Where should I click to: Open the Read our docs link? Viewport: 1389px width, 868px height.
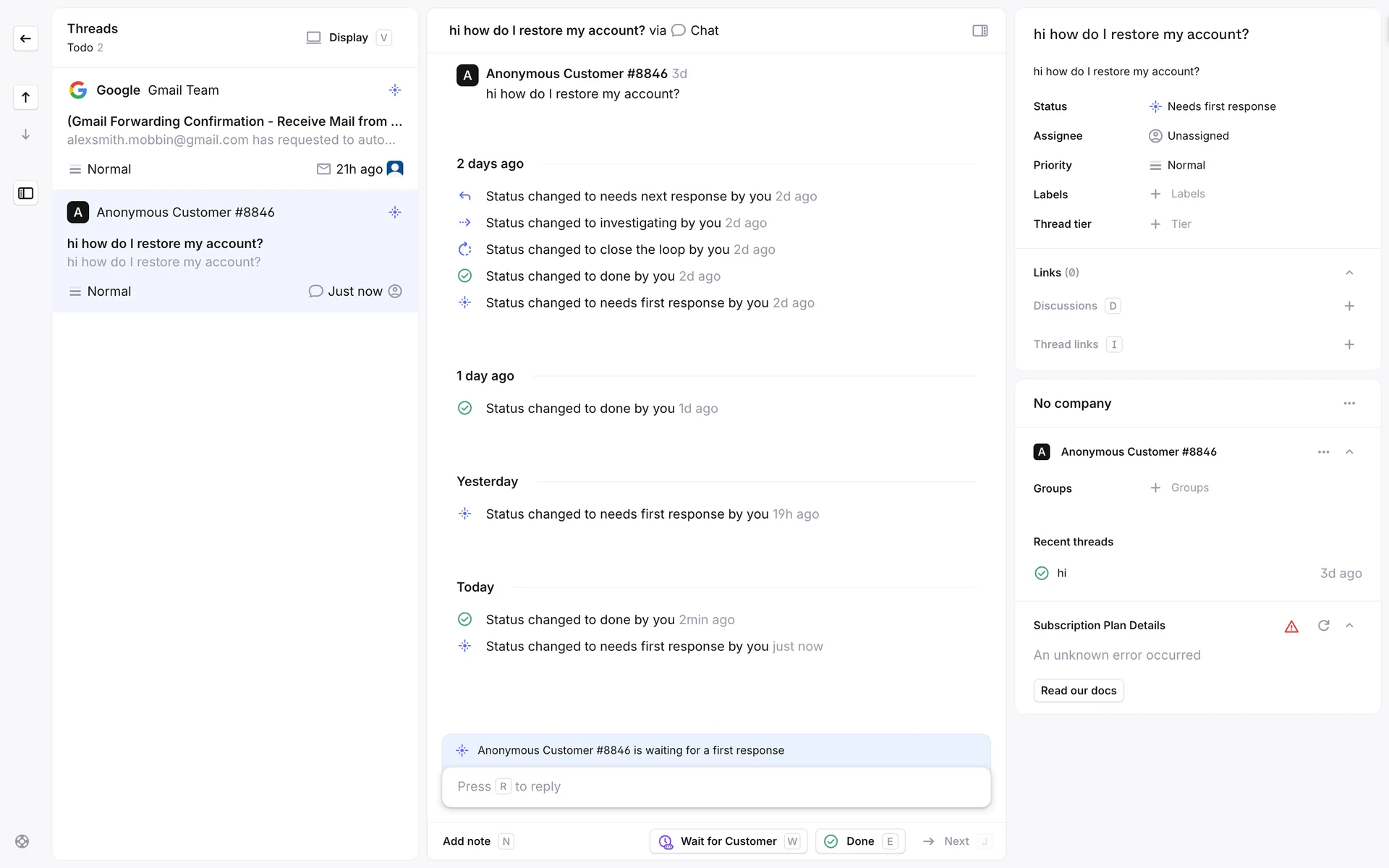(1078, 691)
